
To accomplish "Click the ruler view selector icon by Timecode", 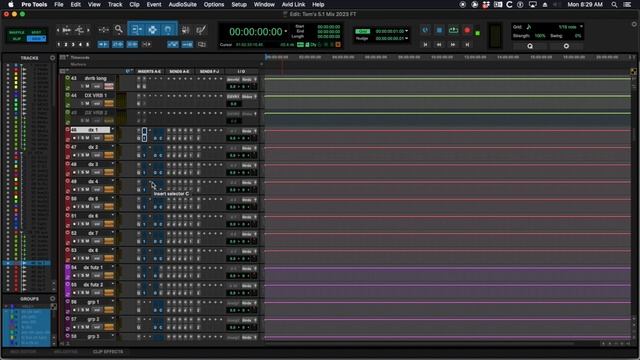I will tap(63, 57).
